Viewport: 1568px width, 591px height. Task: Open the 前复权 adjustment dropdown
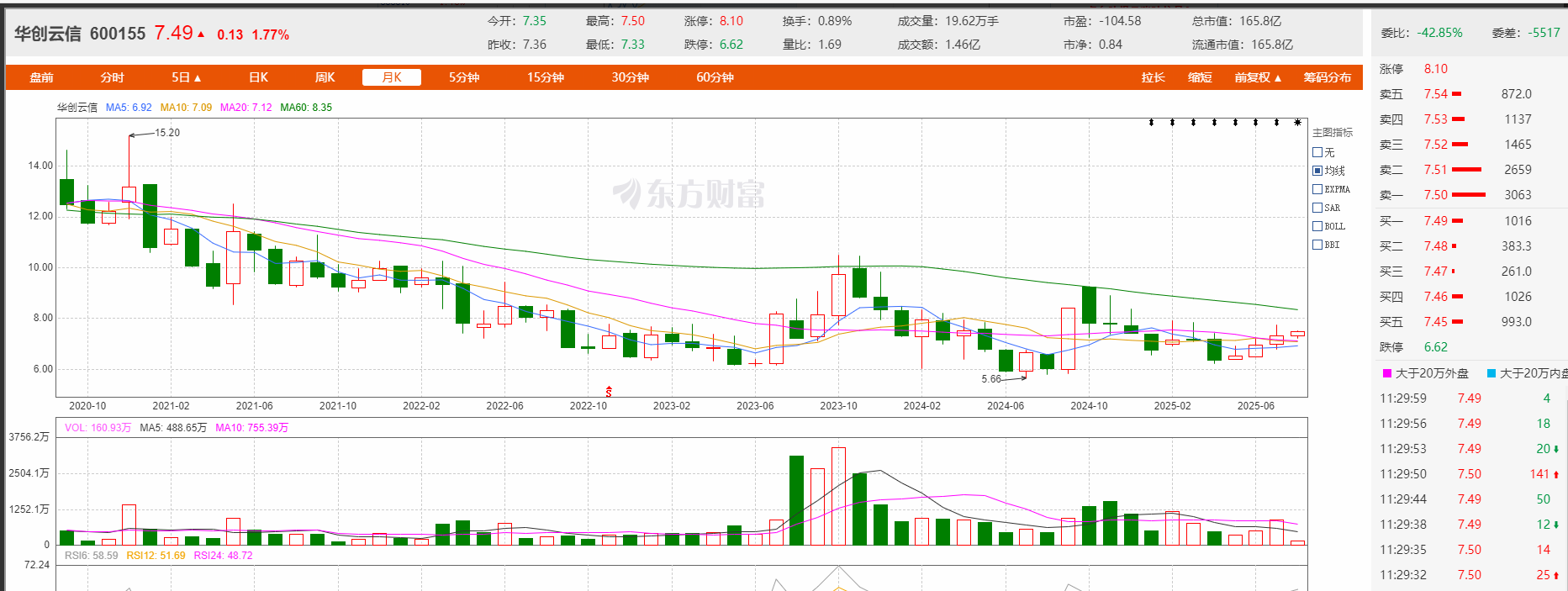[1258, 77]
